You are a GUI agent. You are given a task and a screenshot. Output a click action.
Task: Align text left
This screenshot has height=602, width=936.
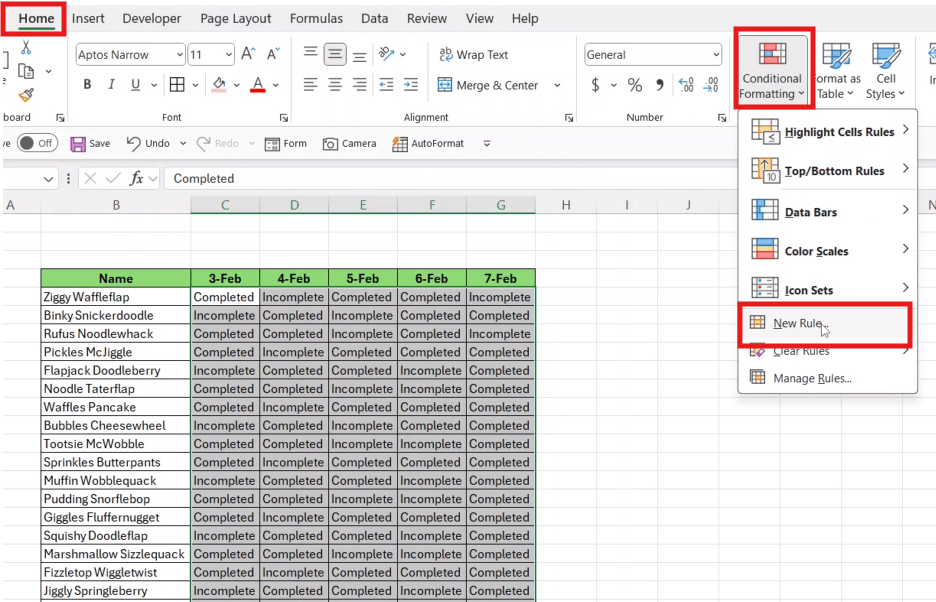click(310, 85)
